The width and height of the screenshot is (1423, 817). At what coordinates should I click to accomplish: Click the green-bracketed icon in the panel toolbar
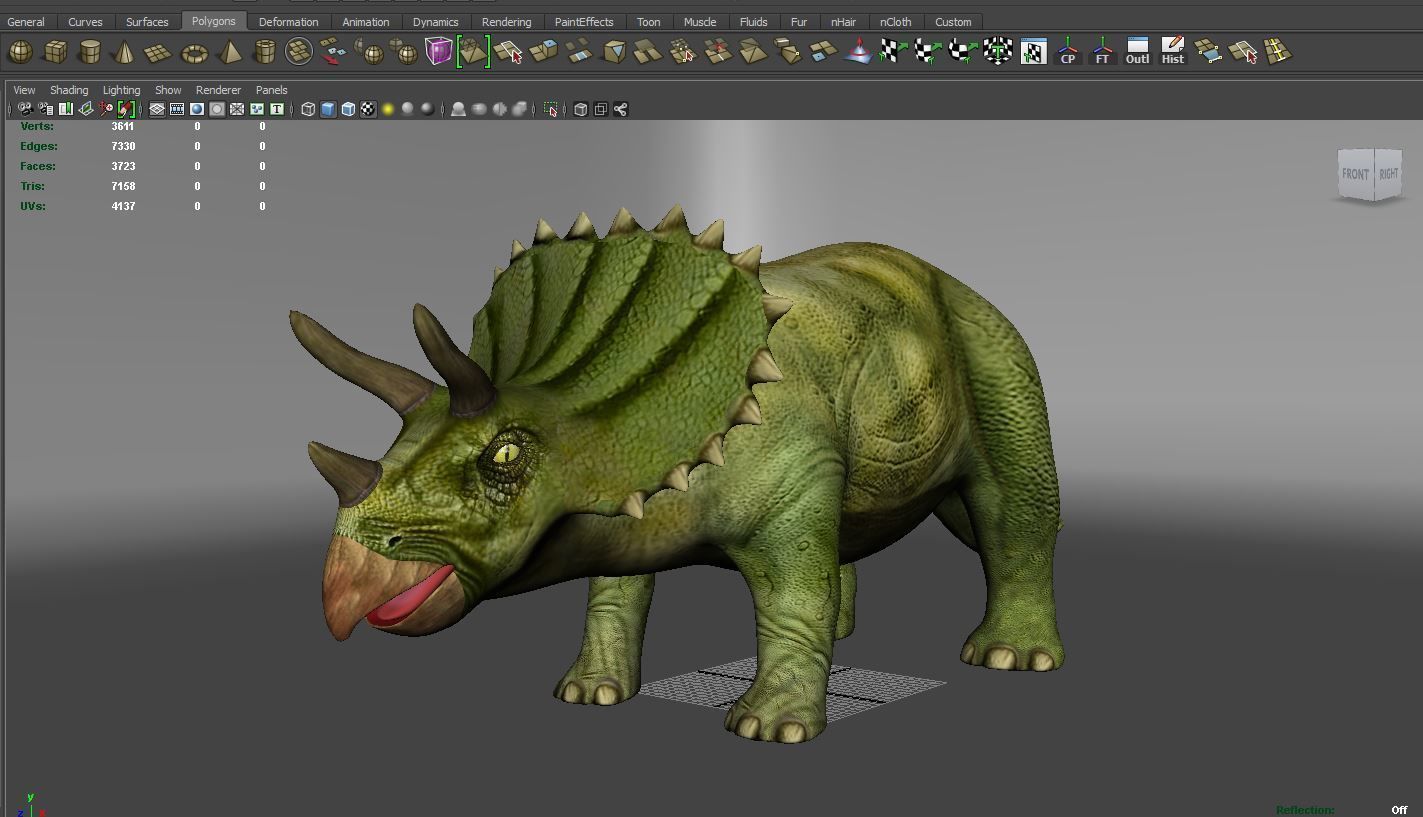point(126,109)
